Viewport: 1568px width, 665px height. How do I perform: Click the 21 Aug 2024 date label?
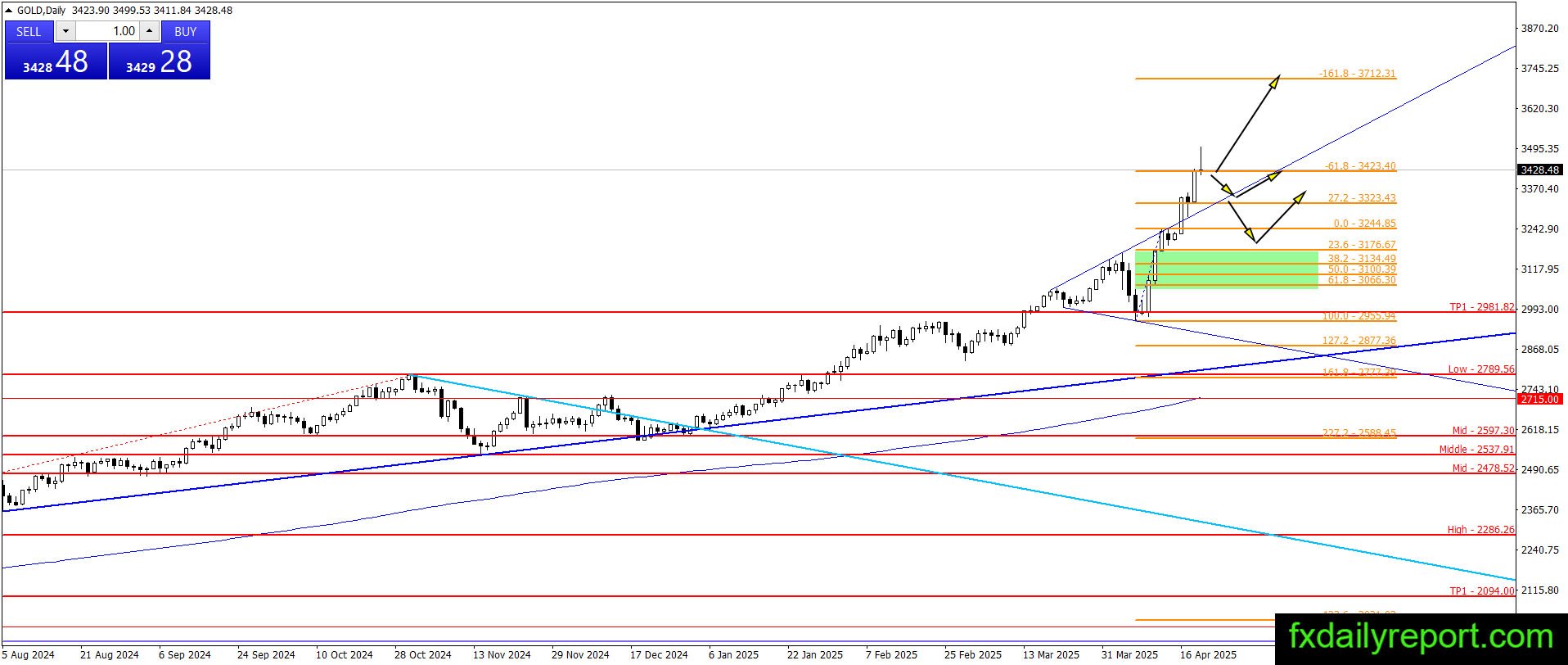(110, 655)
